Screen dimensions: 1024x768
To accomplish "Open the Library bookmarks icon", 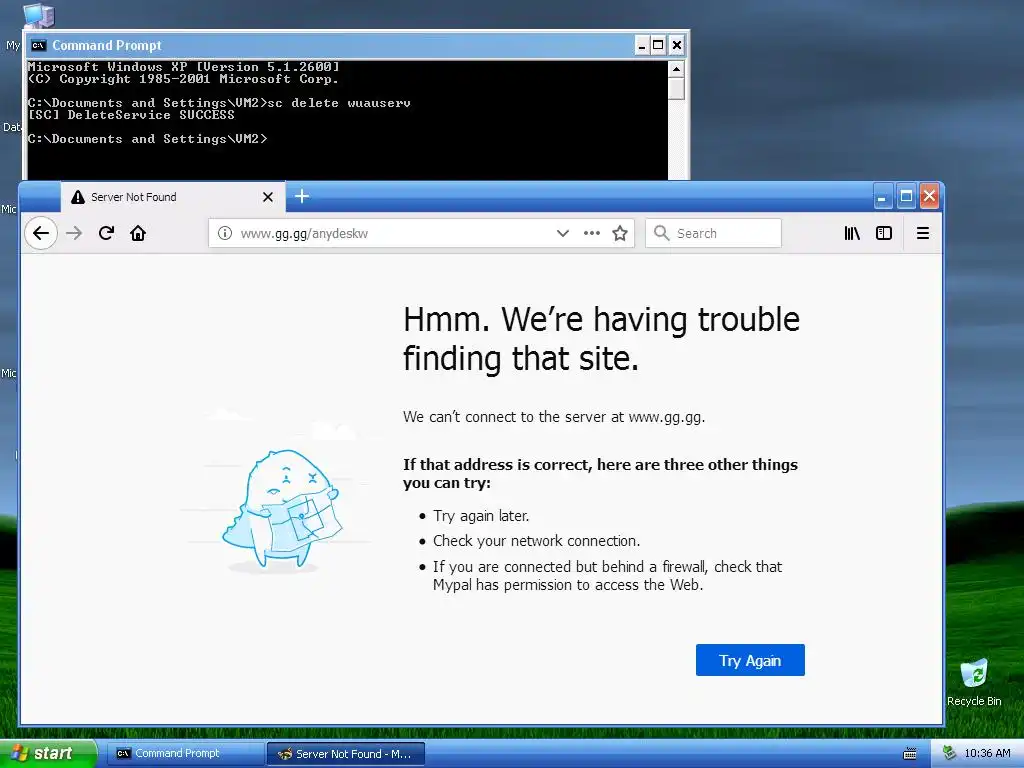I will tap(852, 233).
